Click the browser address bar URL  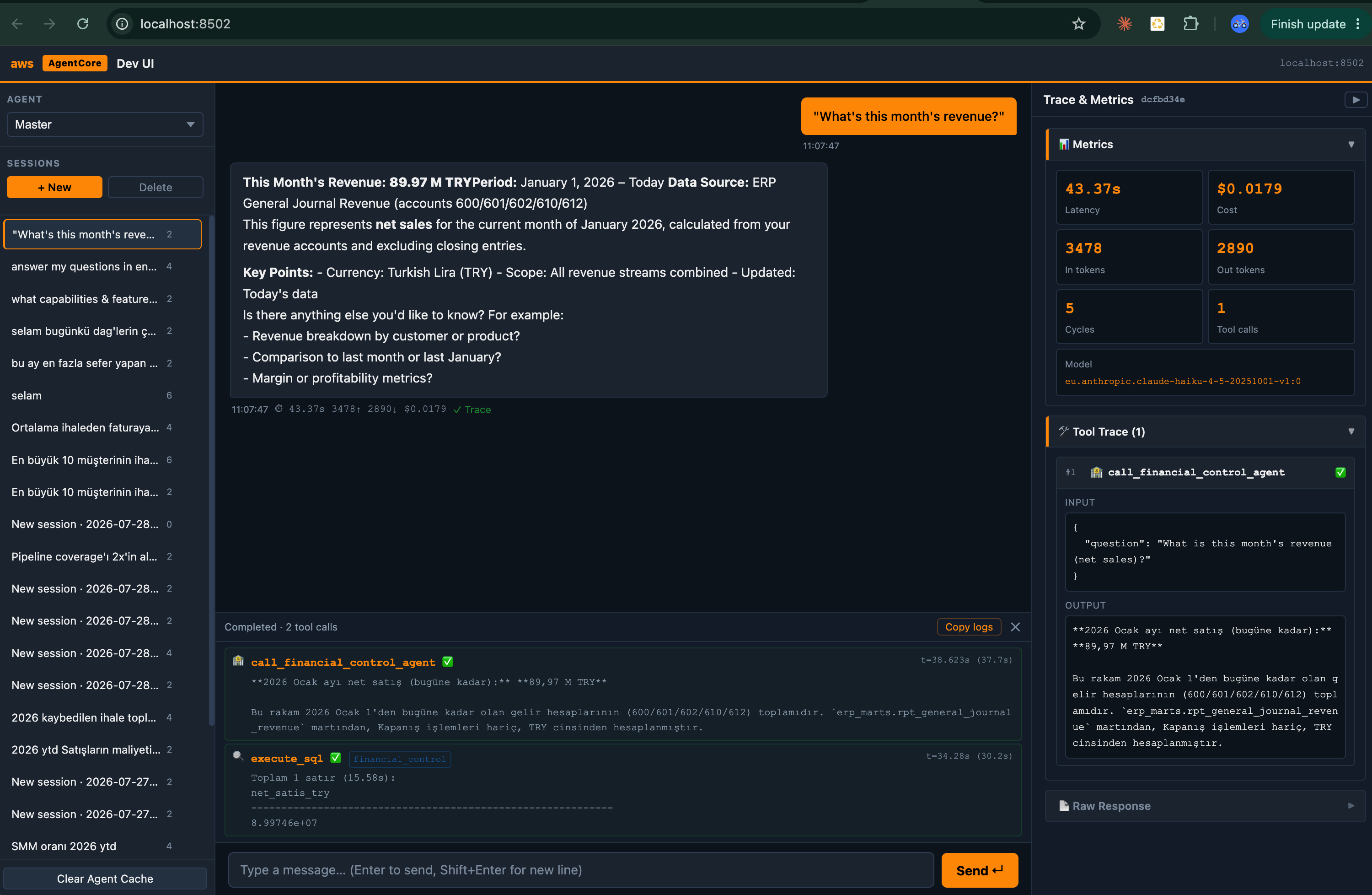(x=185, y=24)
